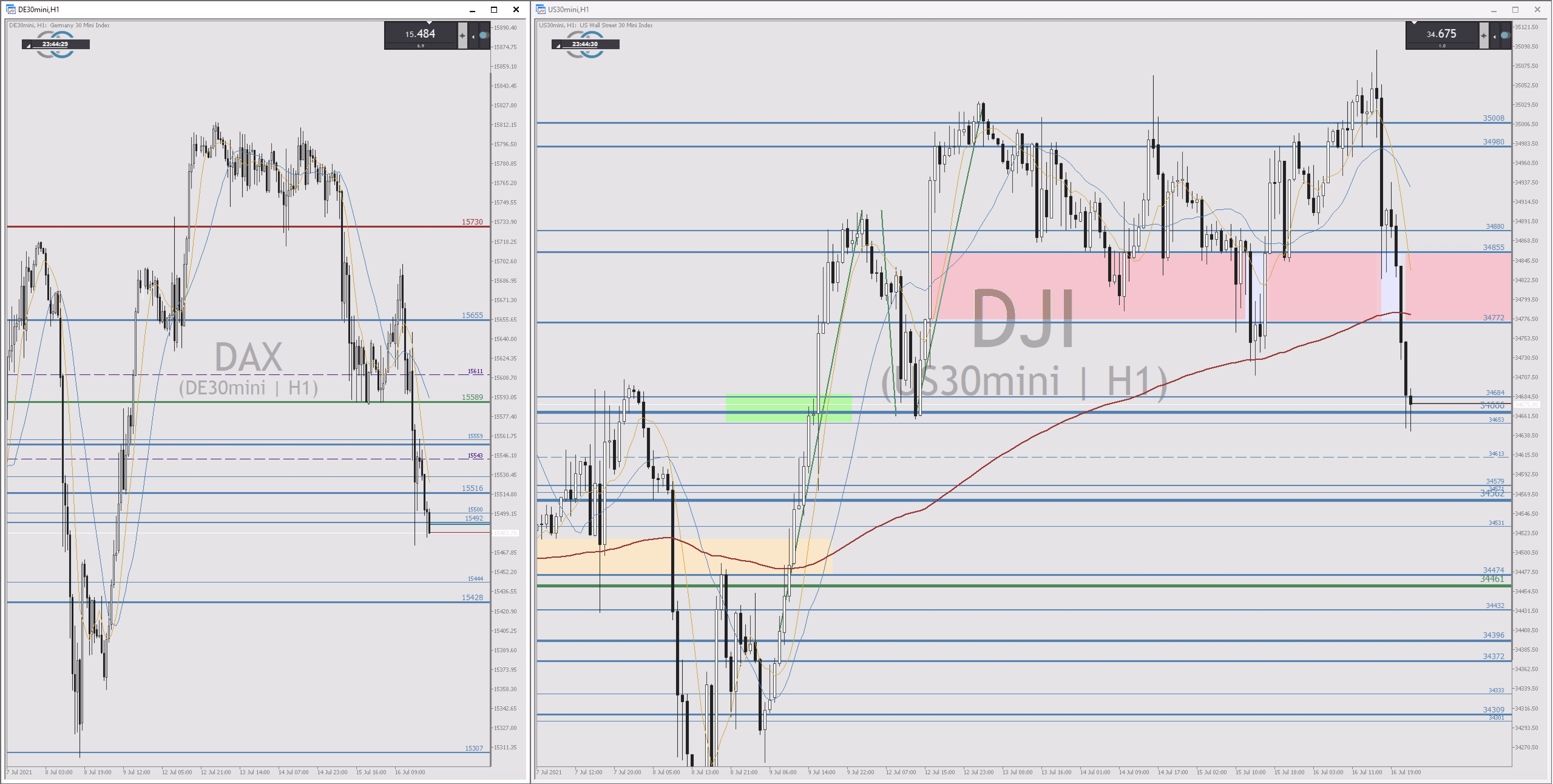Maximize the US30mini,H1 chart window
This screenshot has width=1553, height=784.
(x=1515, y=9)
